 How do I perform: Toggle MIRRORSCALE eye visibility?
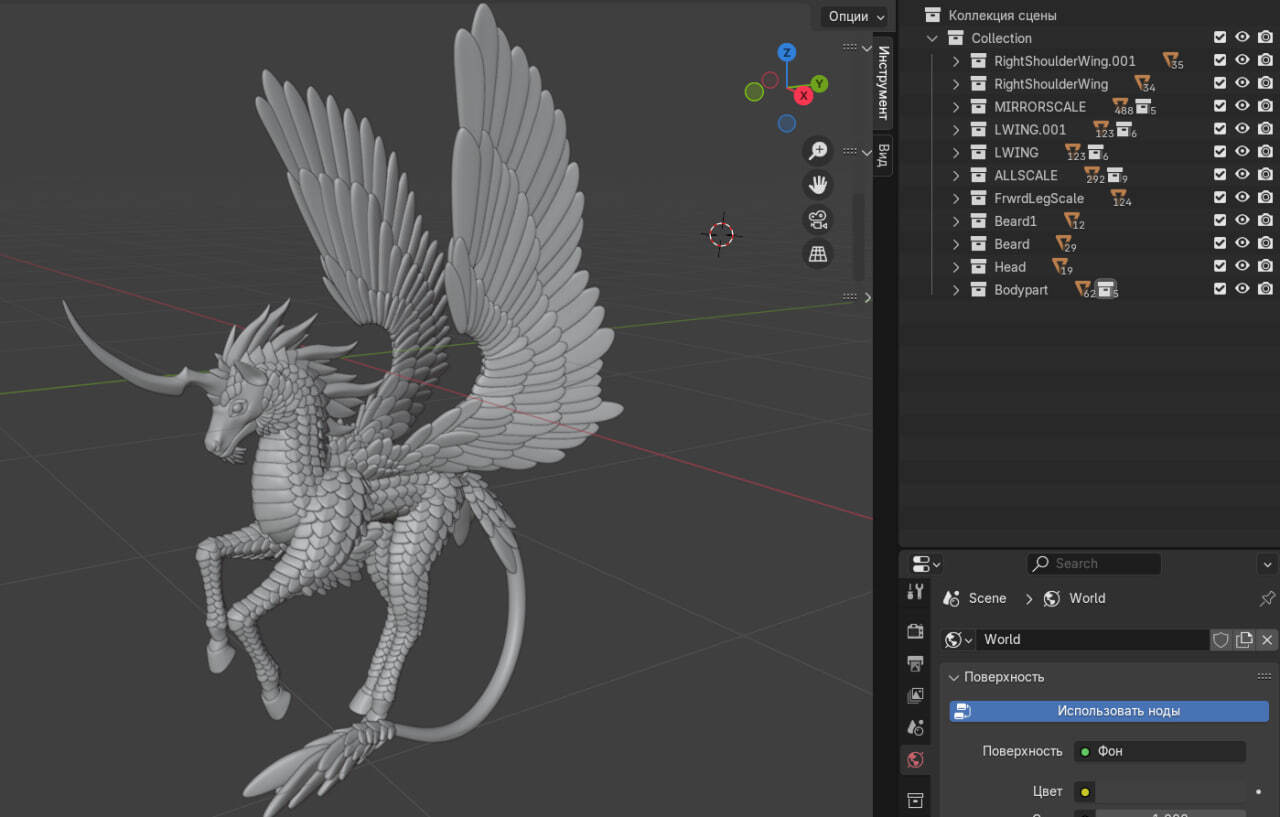[1242, 106]
